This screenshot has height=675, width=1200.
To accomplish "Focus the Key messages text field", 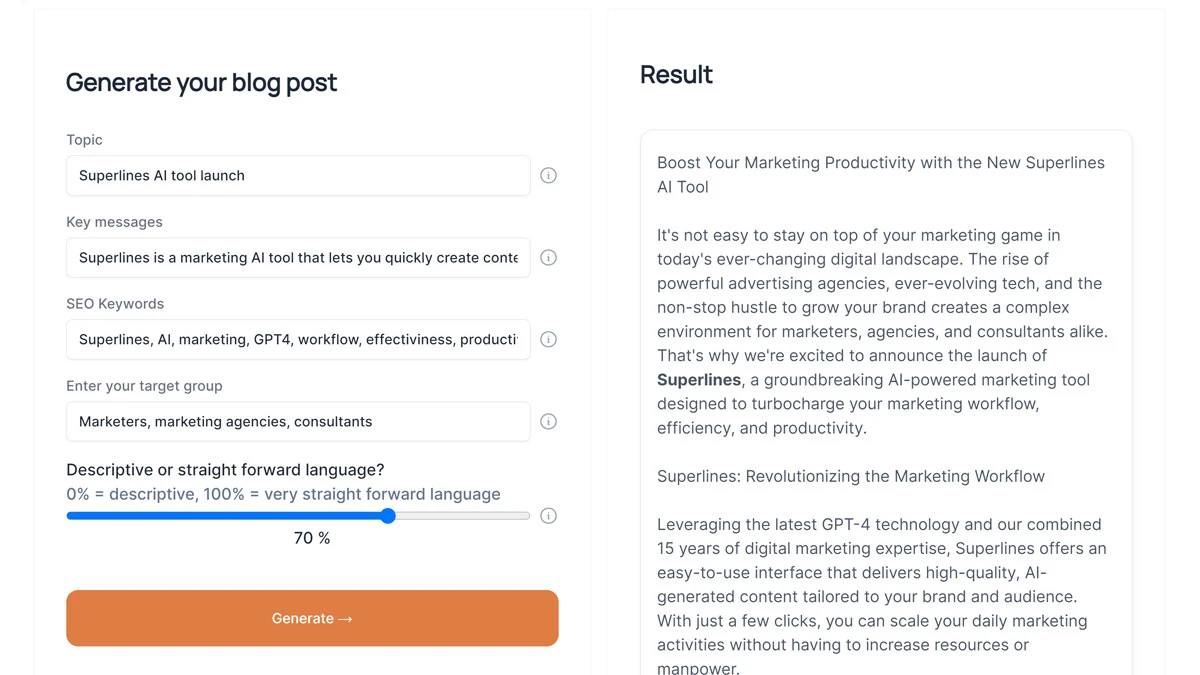I will (x=298, y=257).
